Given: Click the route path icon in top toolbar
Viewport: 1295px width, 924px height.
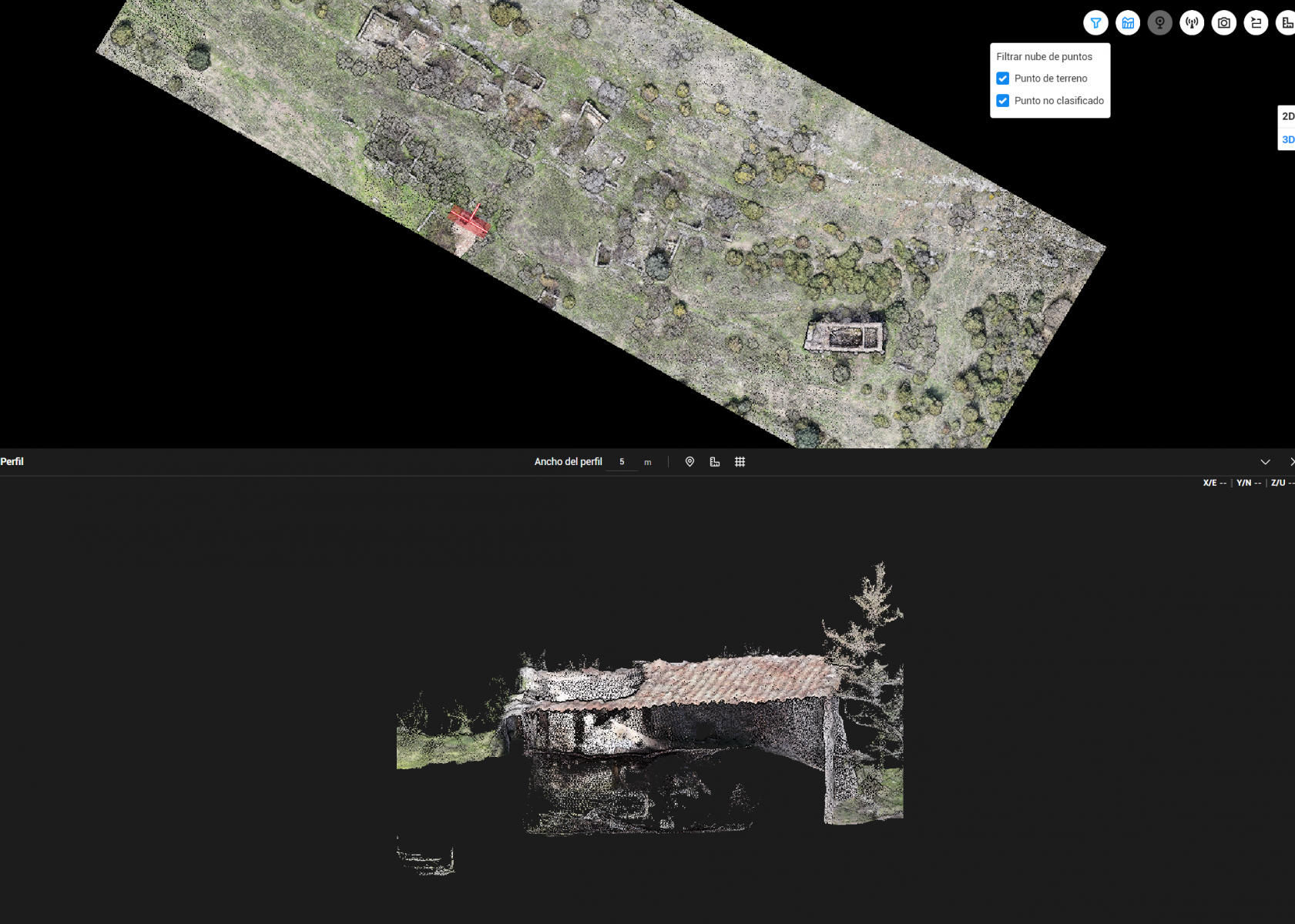Looking at the screenshot, I should pos(1256,23).
